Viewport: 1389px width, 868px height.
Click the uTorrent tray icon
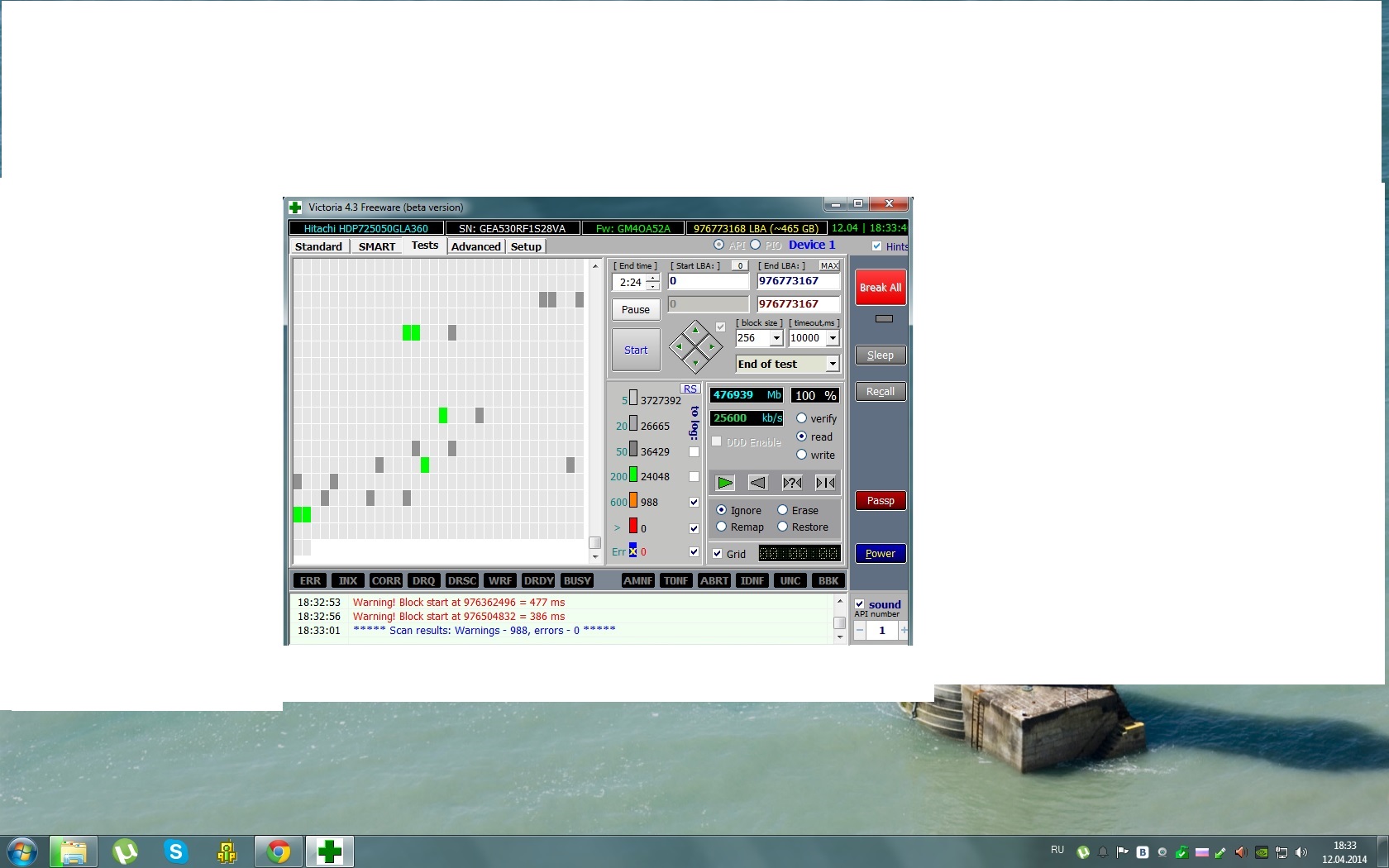(x=1083, y=852)
